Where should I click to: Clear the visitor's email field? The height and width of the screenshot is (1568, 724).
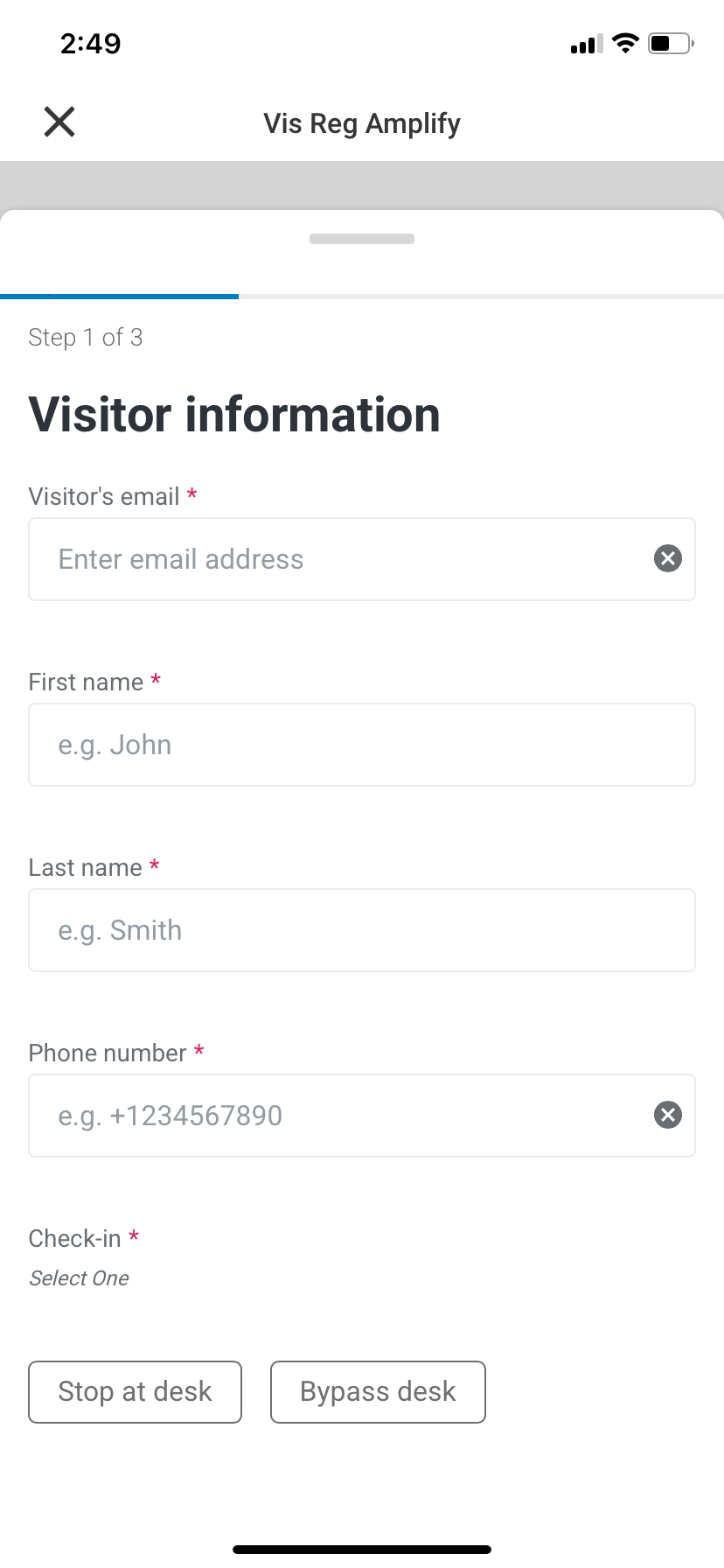point(668,558)
